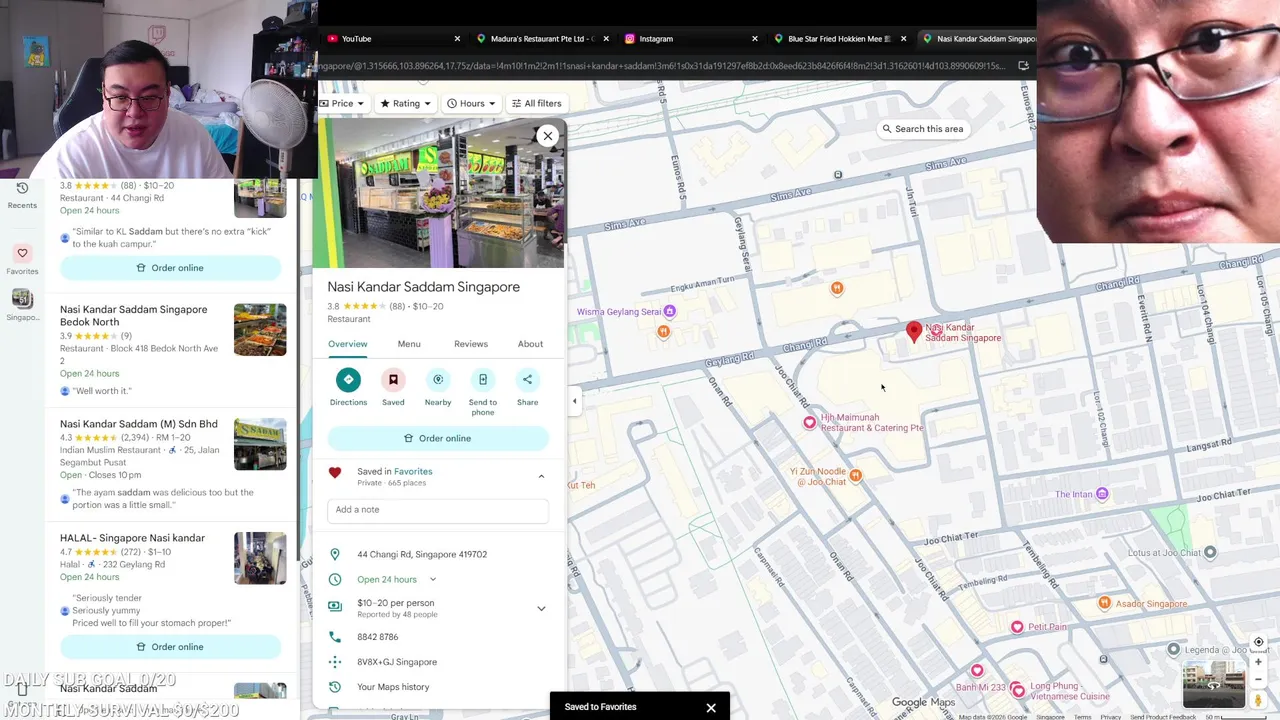Open the Rating filter dropdown
1280x720 pixels.
[x=405, y=103]
